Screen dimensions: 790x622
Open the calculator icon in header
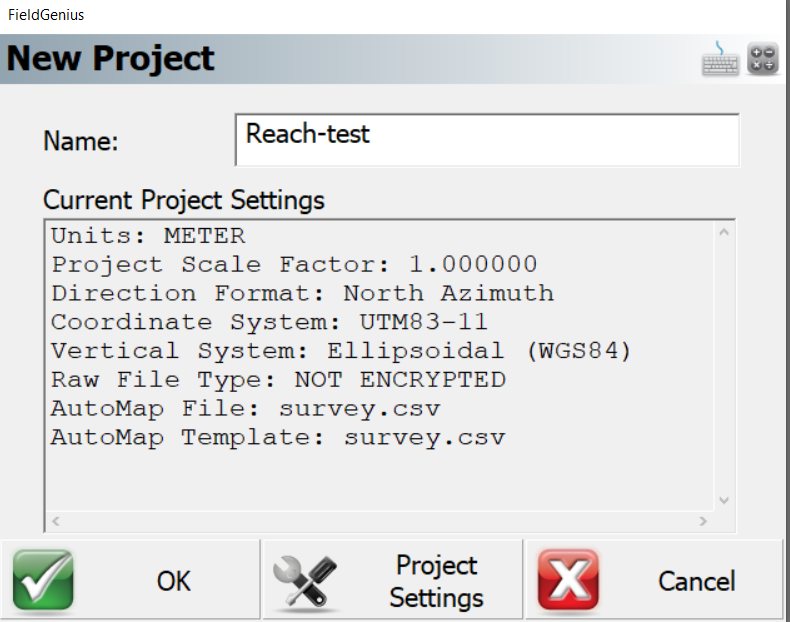pos(763,59)
